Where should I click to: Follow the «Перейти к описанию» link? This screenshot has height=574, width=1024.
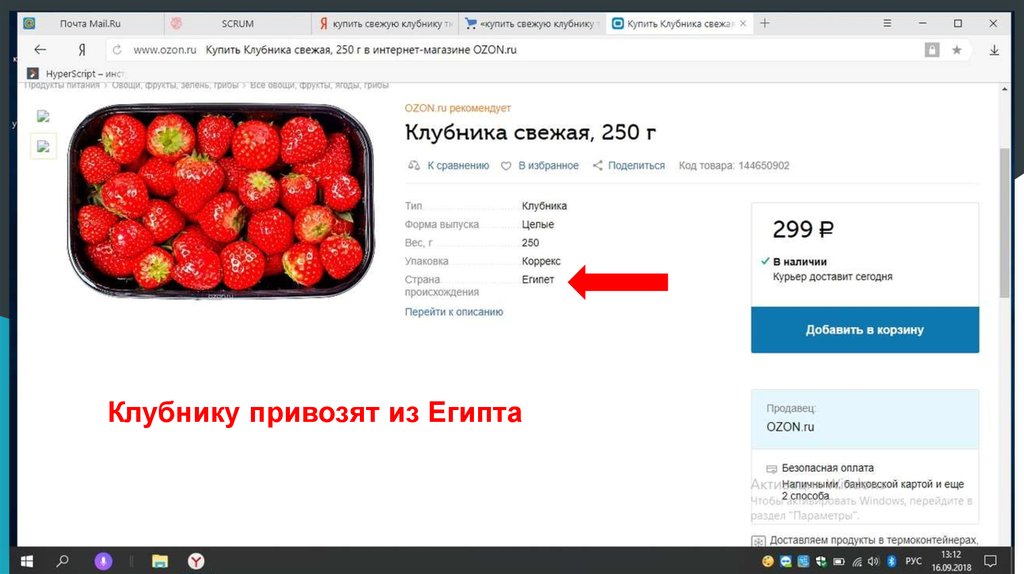(454, 312)
